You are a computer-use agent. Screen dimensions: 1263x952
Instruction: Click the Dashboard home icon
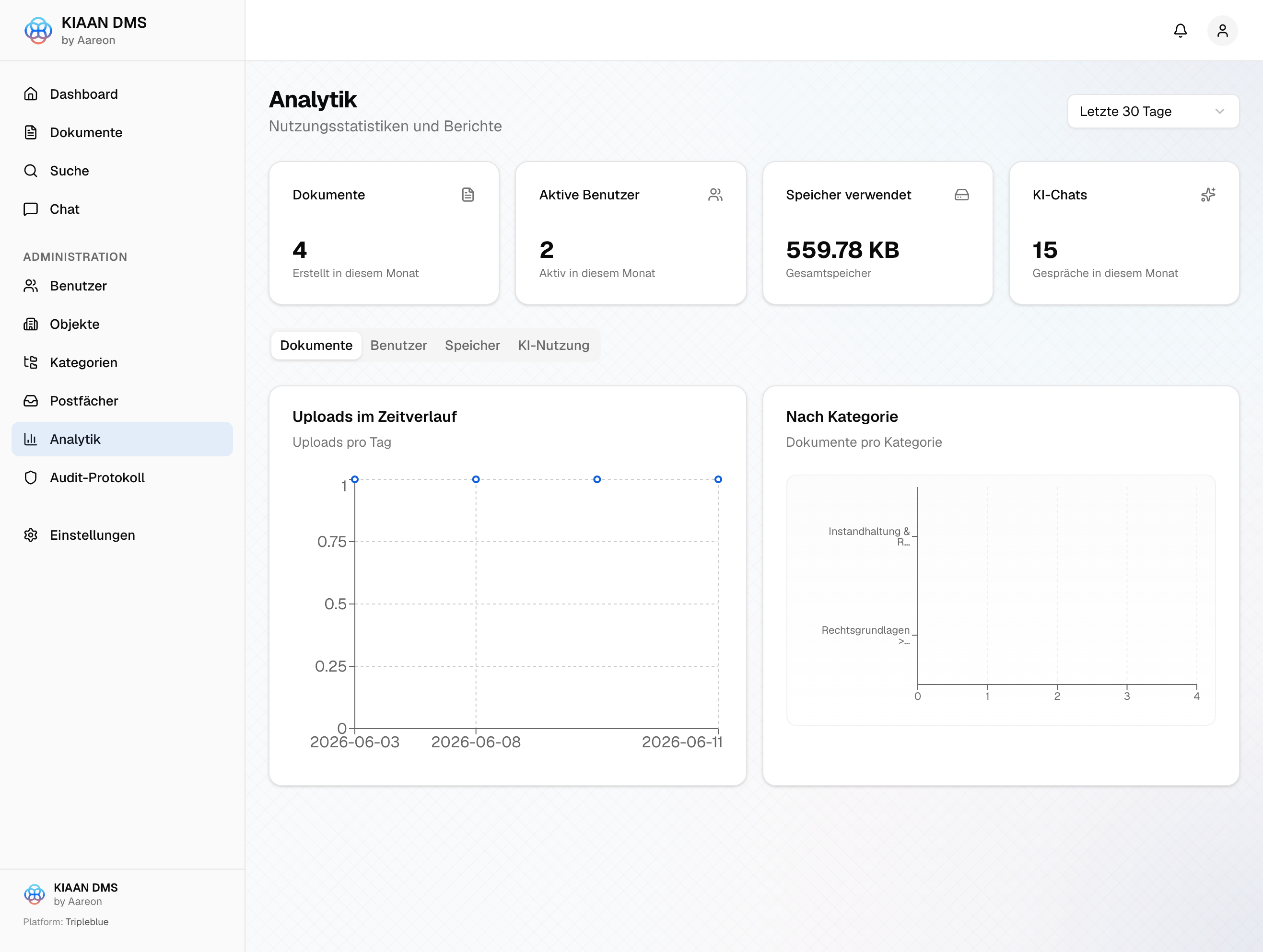(x=31, y=94)
